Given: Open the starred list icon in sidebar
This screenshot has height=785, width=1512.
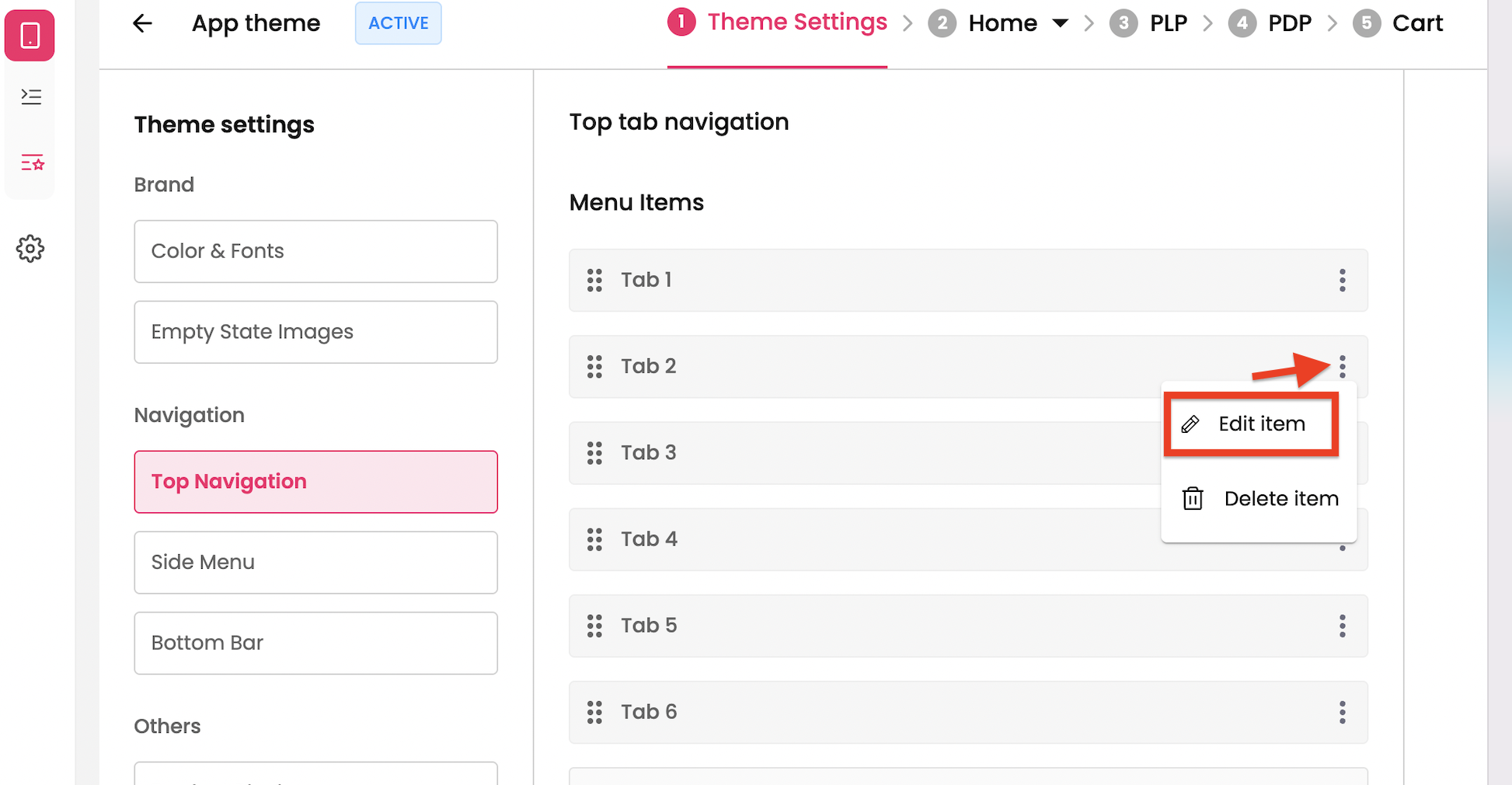Looking at the screenshot, I should click(x=32, y=162).
